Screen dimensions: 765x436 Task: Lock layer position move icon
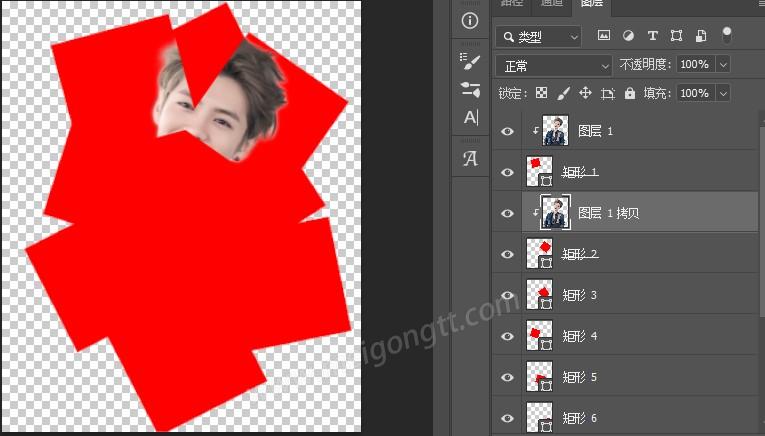(x=585, y=93)
